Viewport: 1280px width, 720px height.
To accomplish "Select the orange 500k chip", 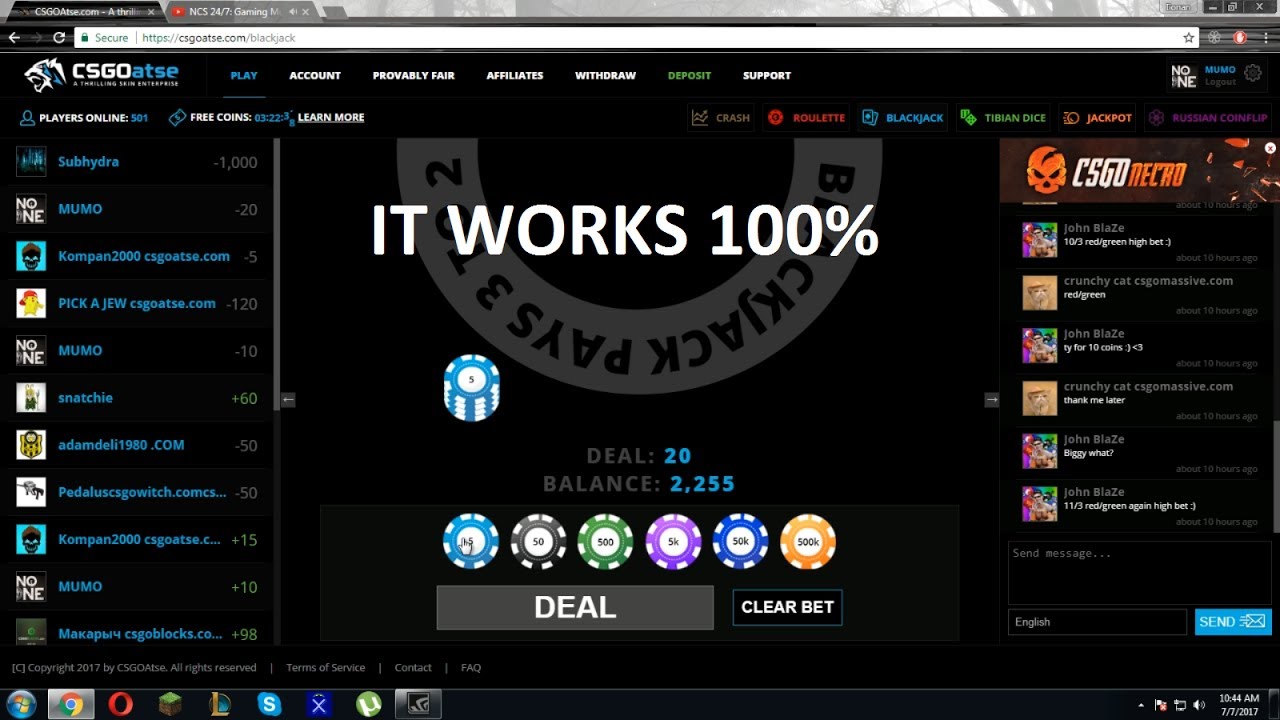I will [807, 541].
